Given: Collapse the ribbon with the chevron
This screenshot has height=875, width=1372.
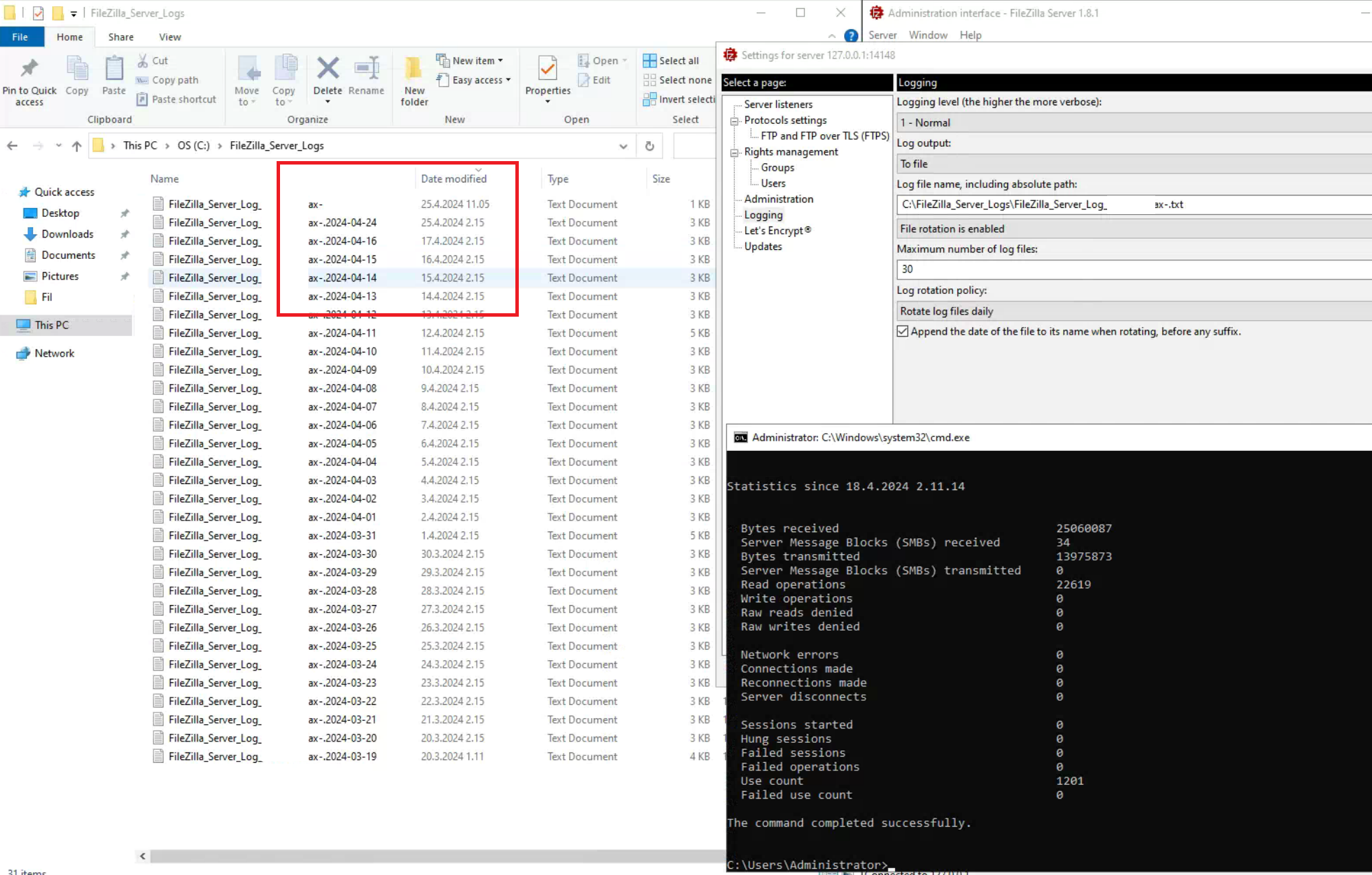Looking at the screenshot, I should click(x=832, y=36).
